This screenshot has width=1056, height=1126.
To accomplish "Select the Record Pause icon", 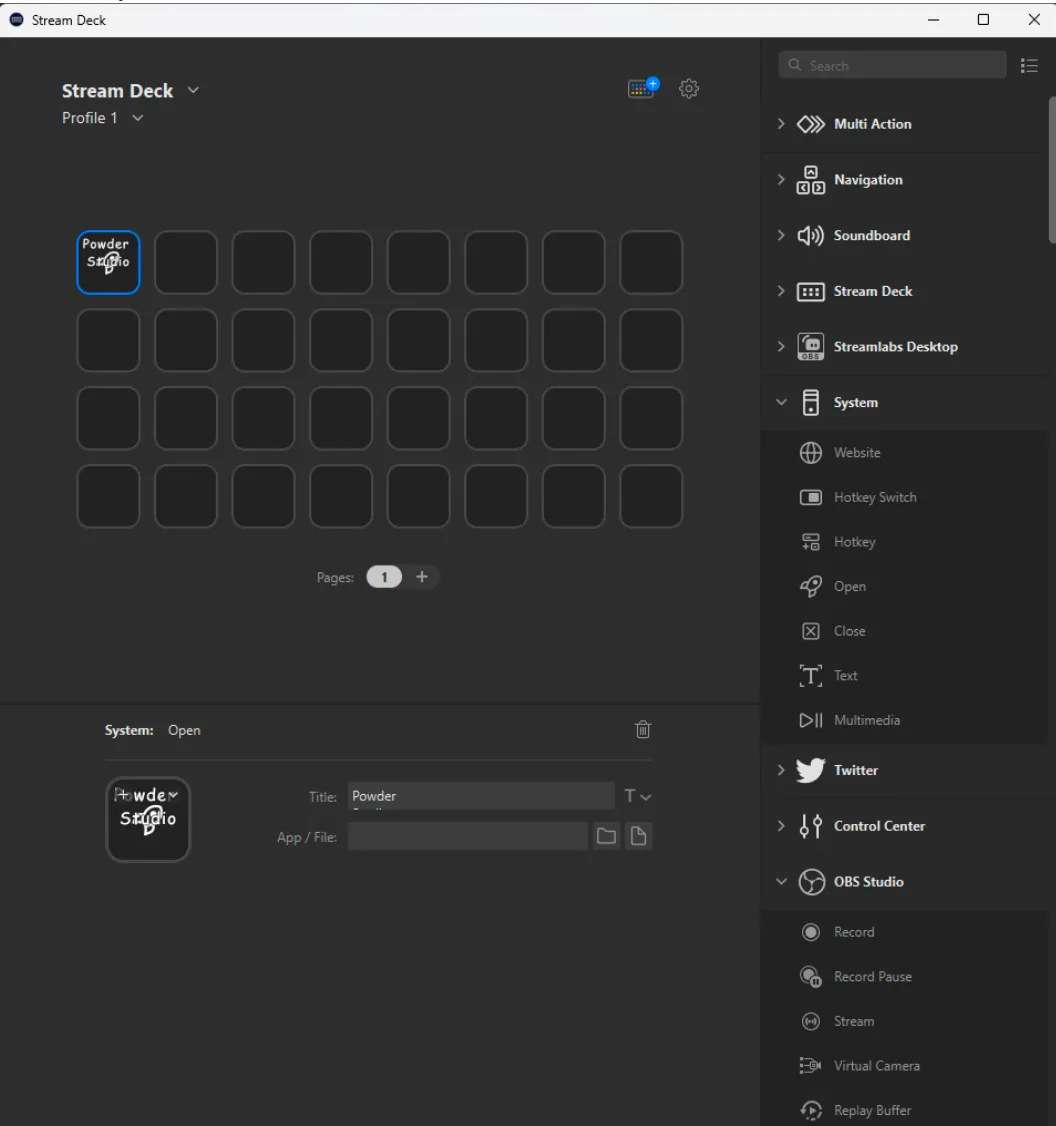I will [810, 977].
